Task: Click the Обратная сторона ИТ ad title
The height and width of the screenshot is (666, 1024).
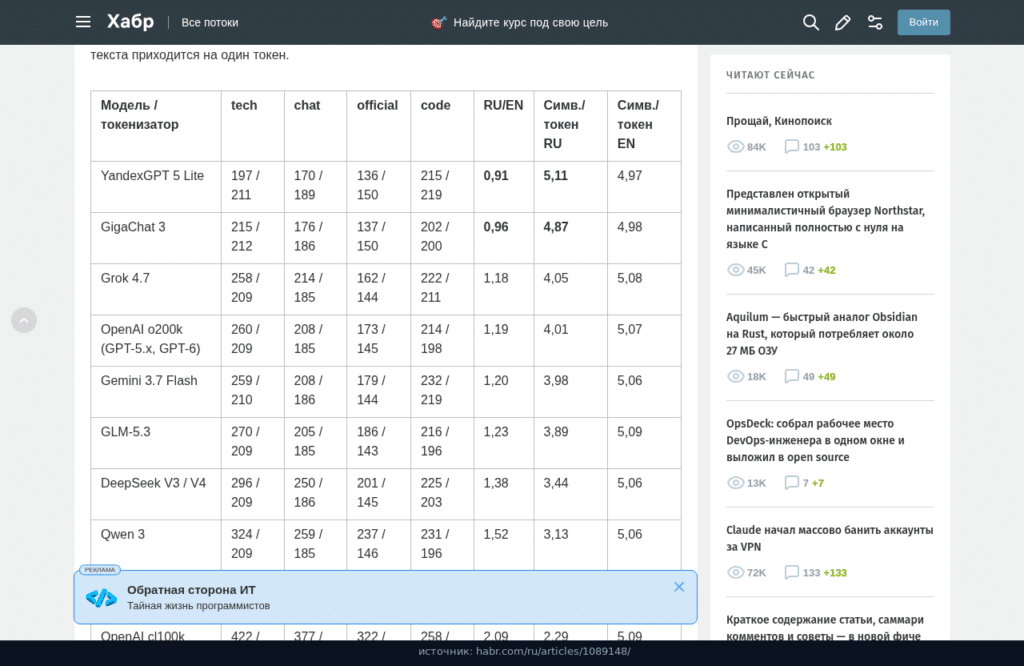Action: [191, 590]
